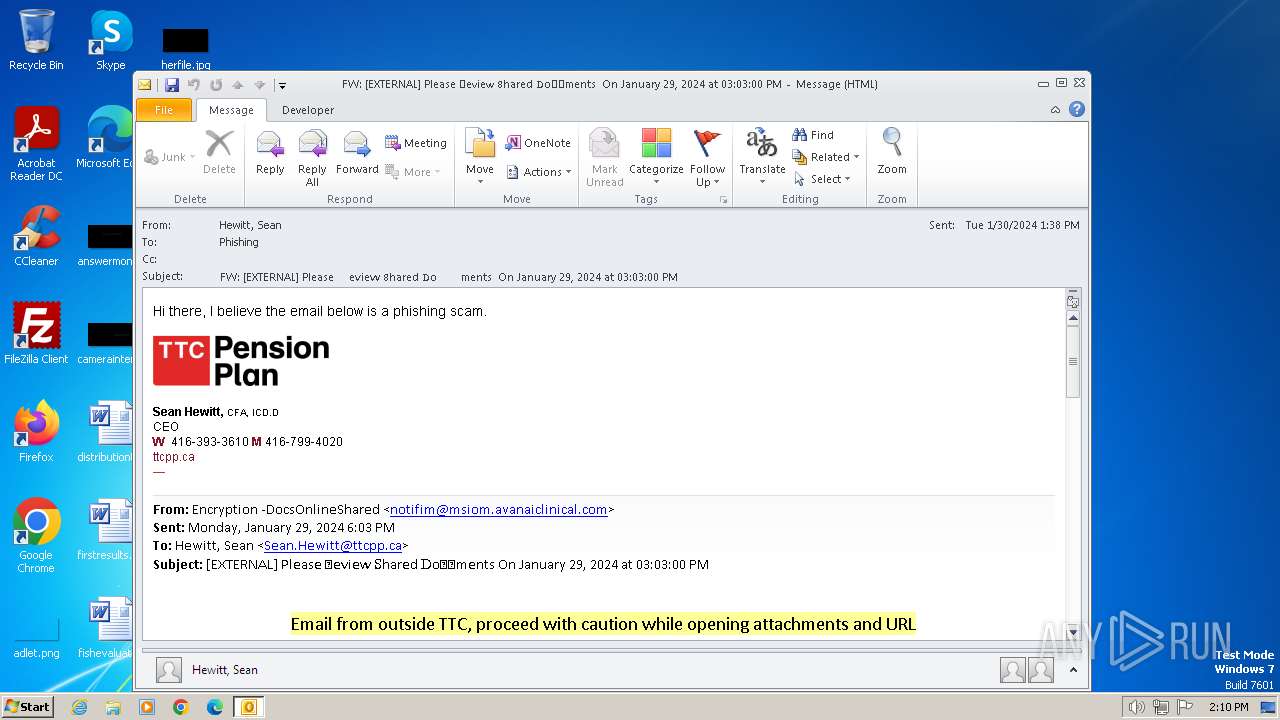Expand the People Pane chevron
This screenshot has width=1280, height=720.
1073,670
